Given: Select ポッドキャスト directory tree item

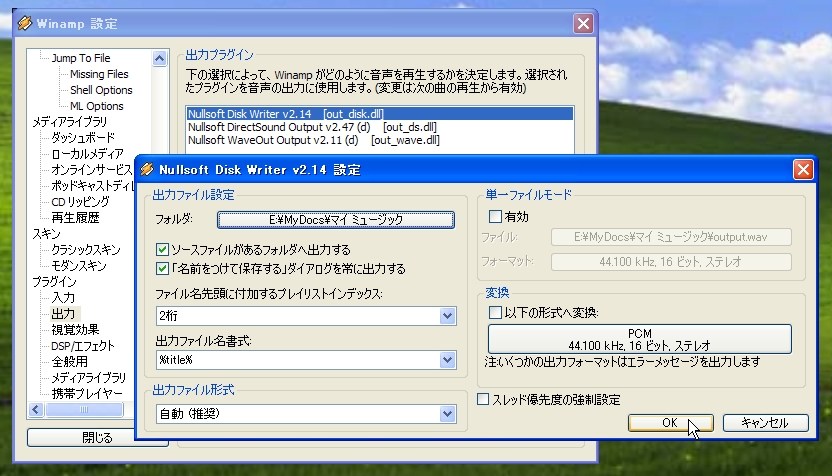Looking at the screenshot, I should [92, 186].
